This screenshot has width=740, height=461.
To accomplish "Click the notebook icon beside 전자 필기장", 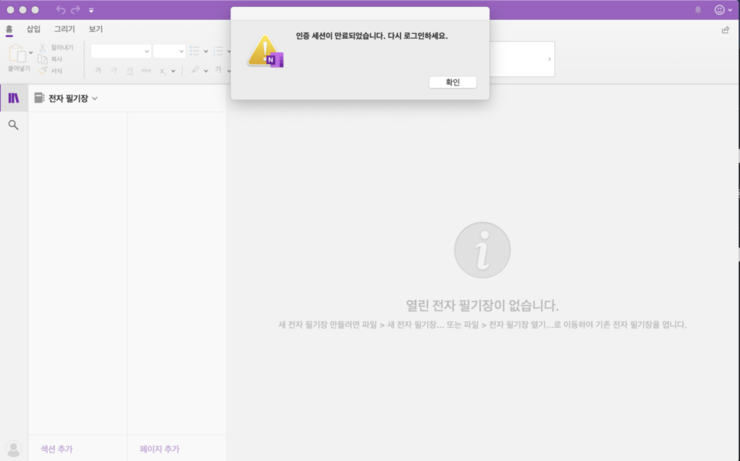I will pos(39,98).
